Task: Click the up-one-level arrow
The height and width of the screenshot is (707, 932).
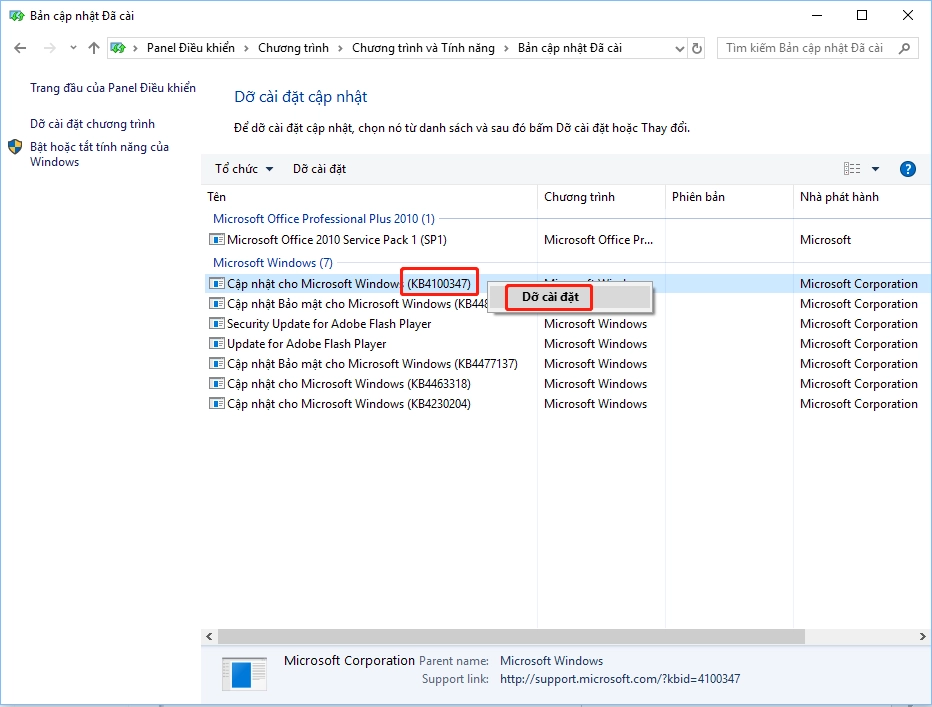Action: pyautogui.click(x=93, y=47)
